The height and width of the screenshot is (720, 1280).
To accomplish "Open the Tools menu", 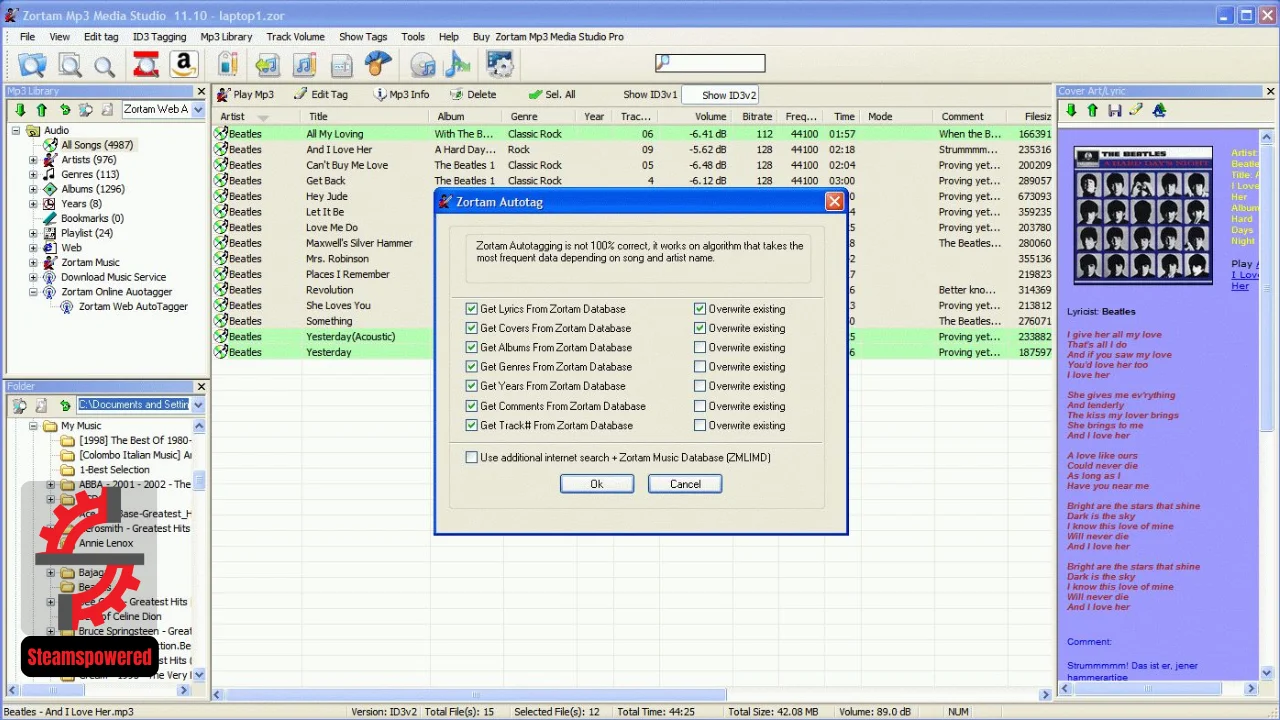I will 413,37.
